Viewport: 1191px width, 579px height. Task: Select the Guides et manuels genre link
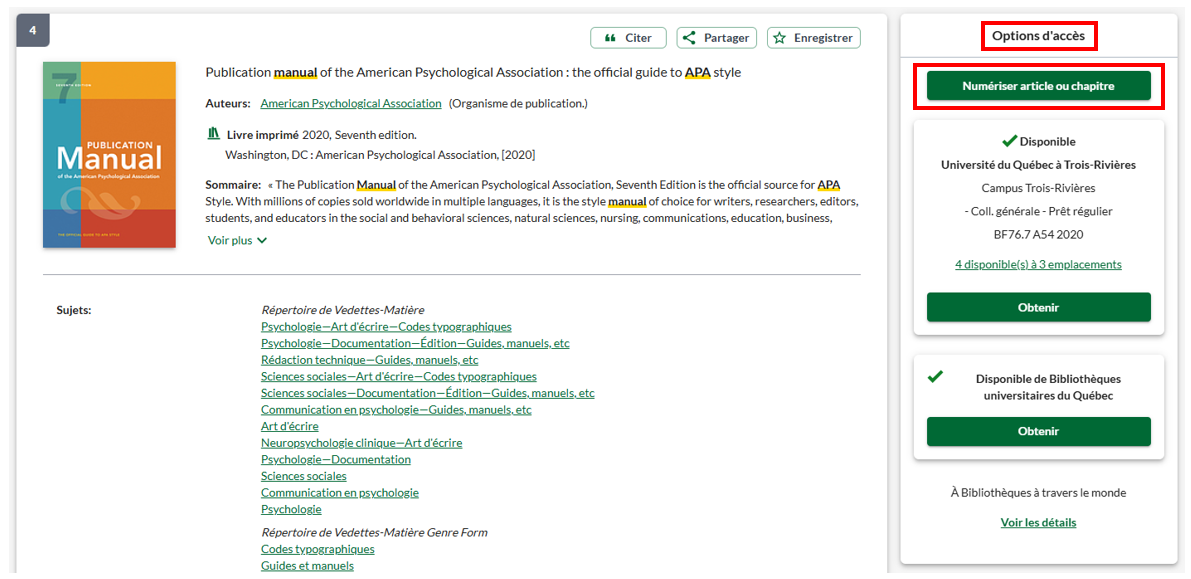coord(307,566)
